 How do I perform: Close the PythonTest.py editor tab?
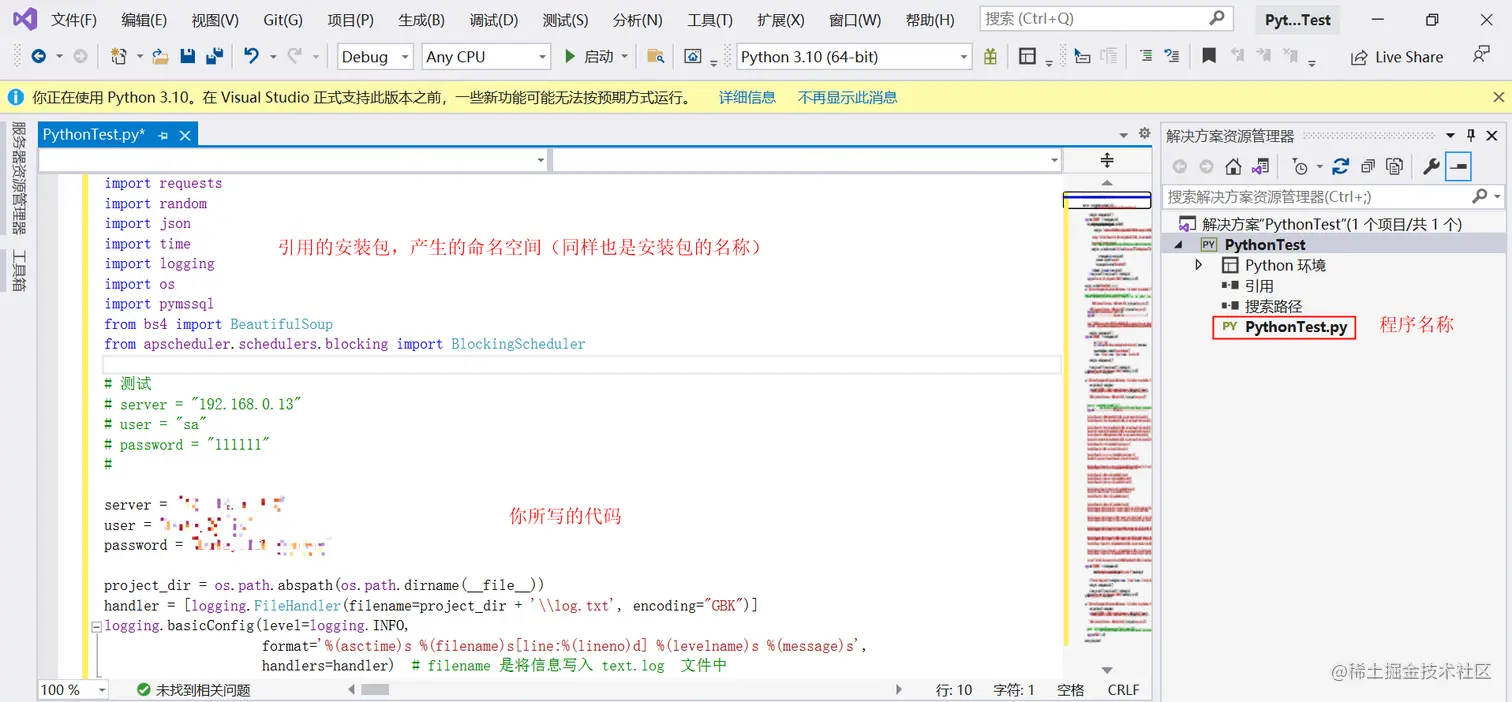point(183,134)
